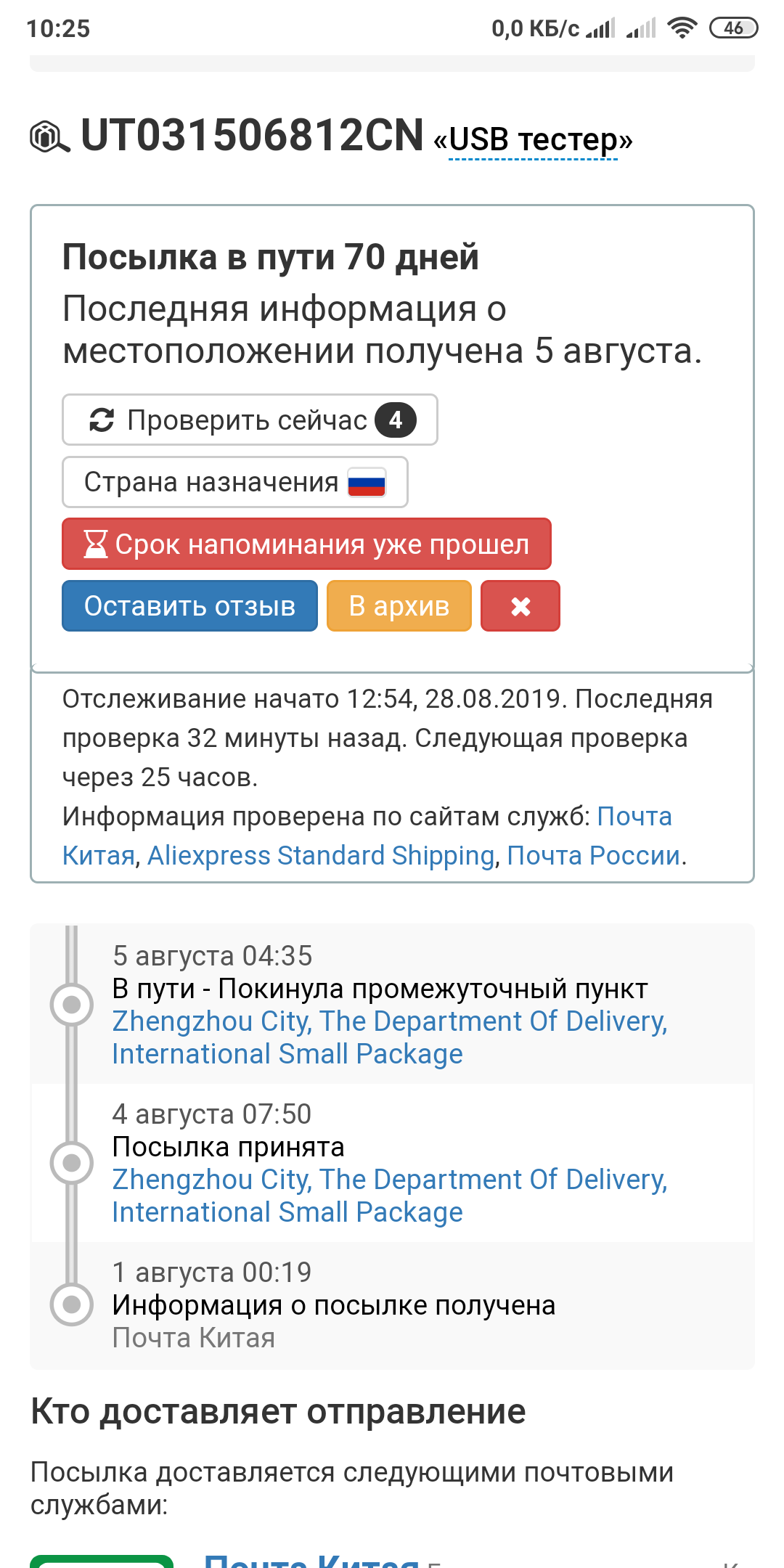784x1568 pixels.
Task: Move parcel with В архив button
Action: pyautogui.click(x=399, y=606)
